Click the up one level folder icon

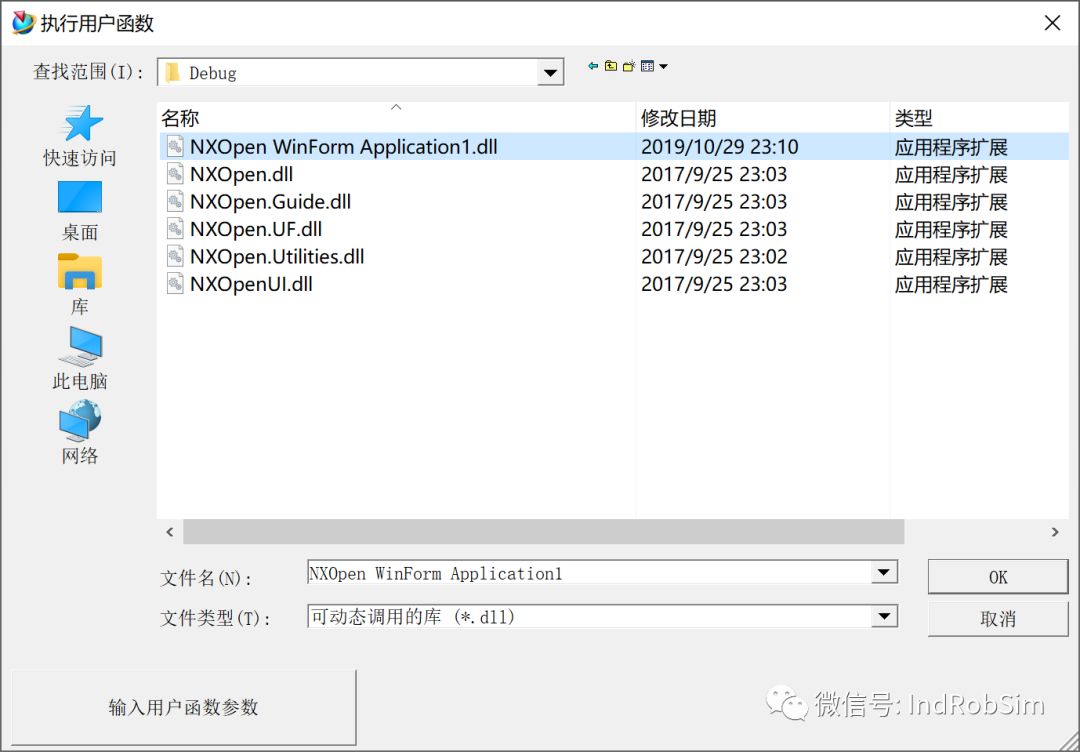[611, 65]
